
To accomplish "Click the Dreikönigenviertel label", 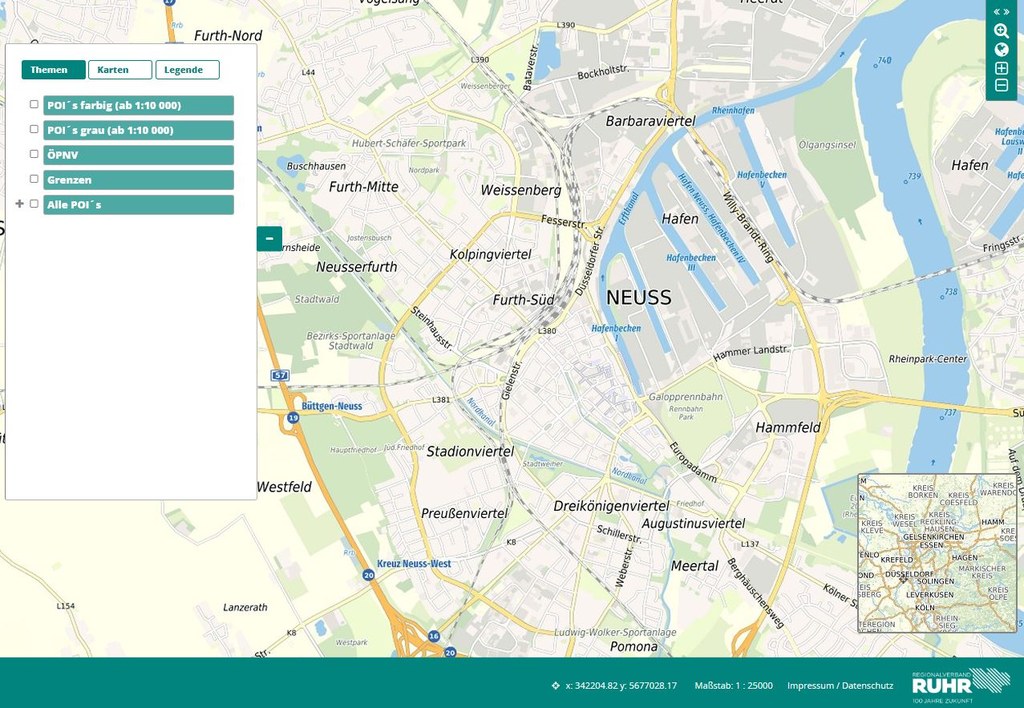I will (x=611, y=506).
